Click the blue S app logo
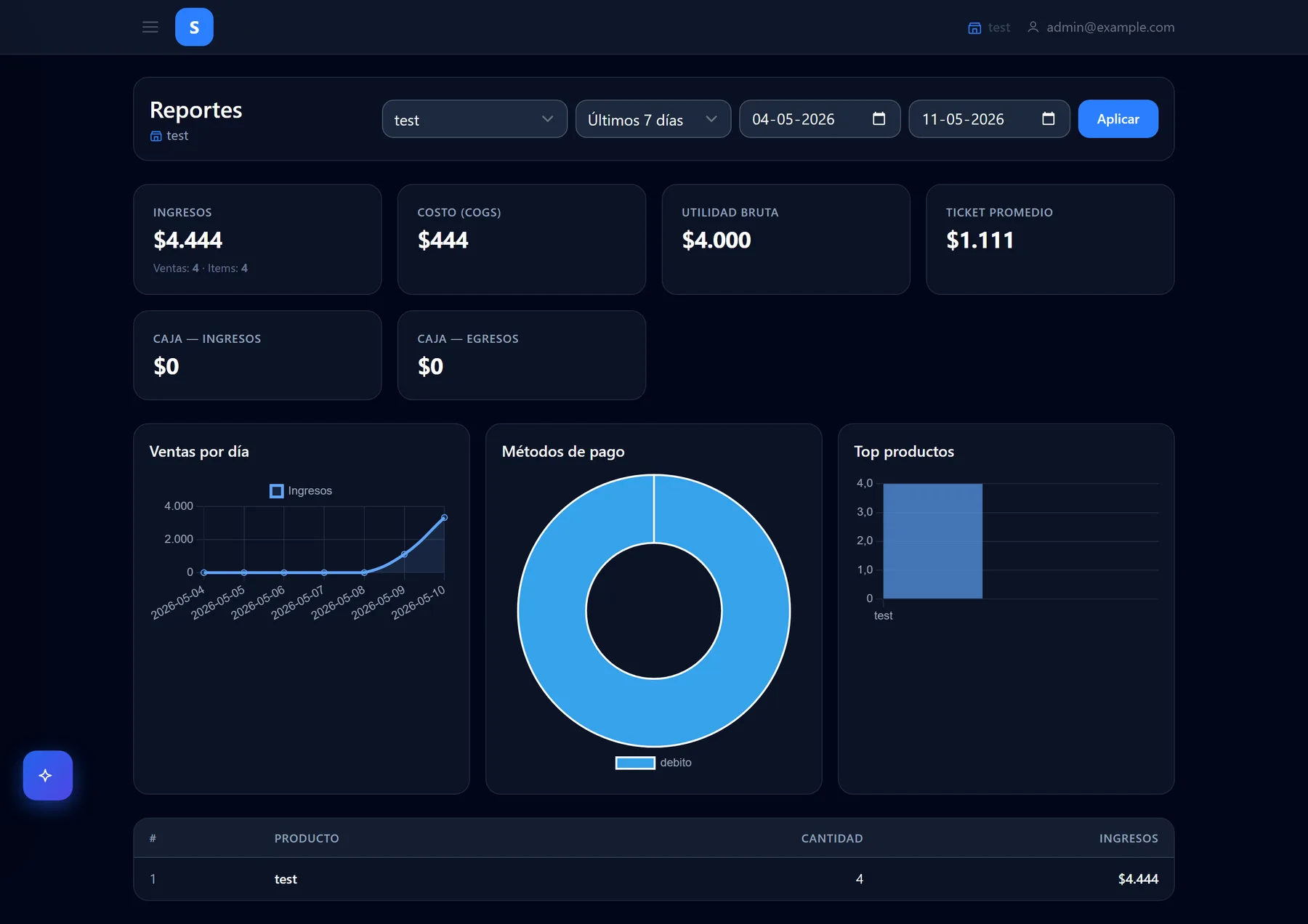The width and height of the screenshot is (1308, 924). (x=194, y=27)
